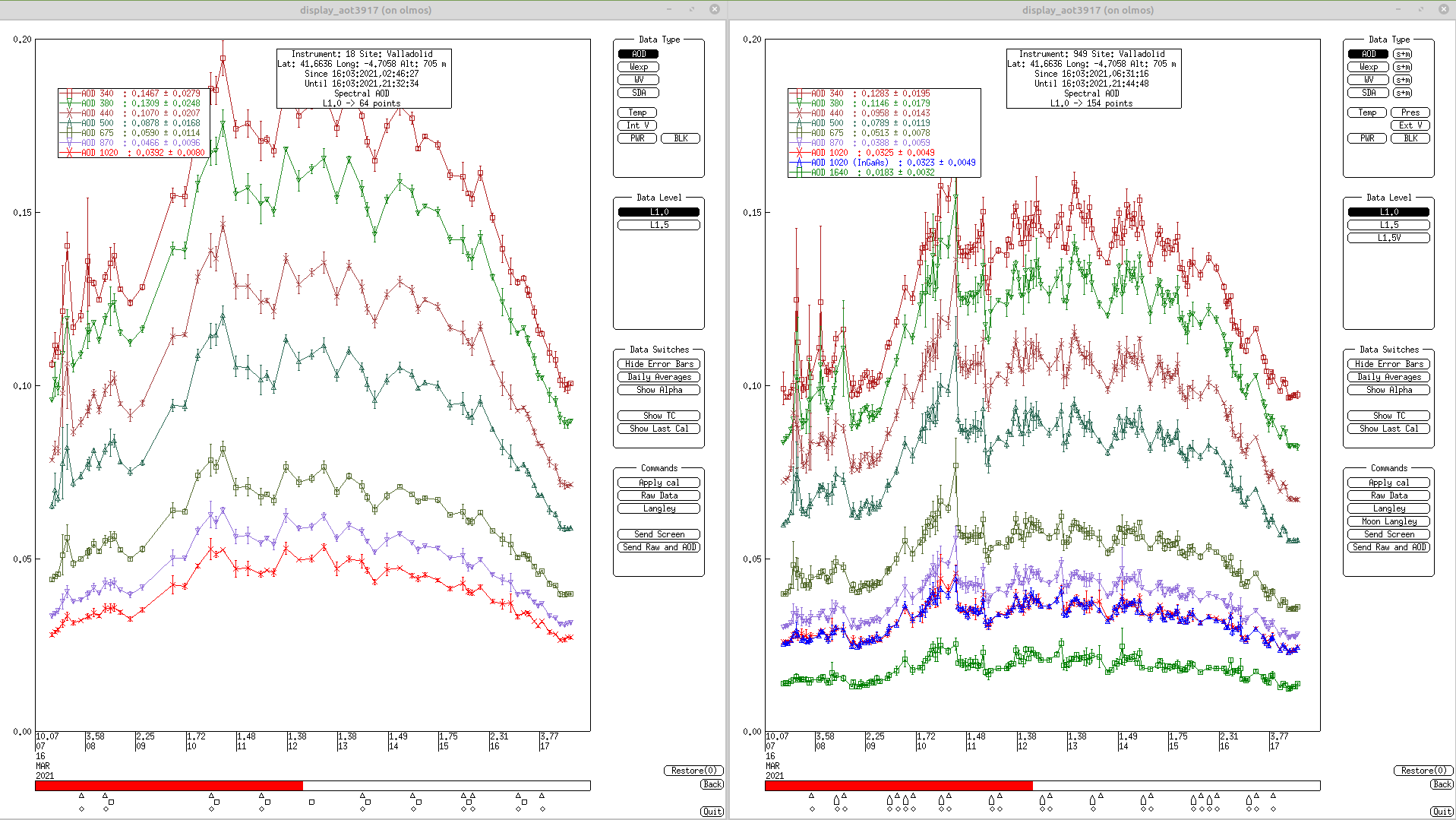Click red time range bar in right window

[899, 786]
